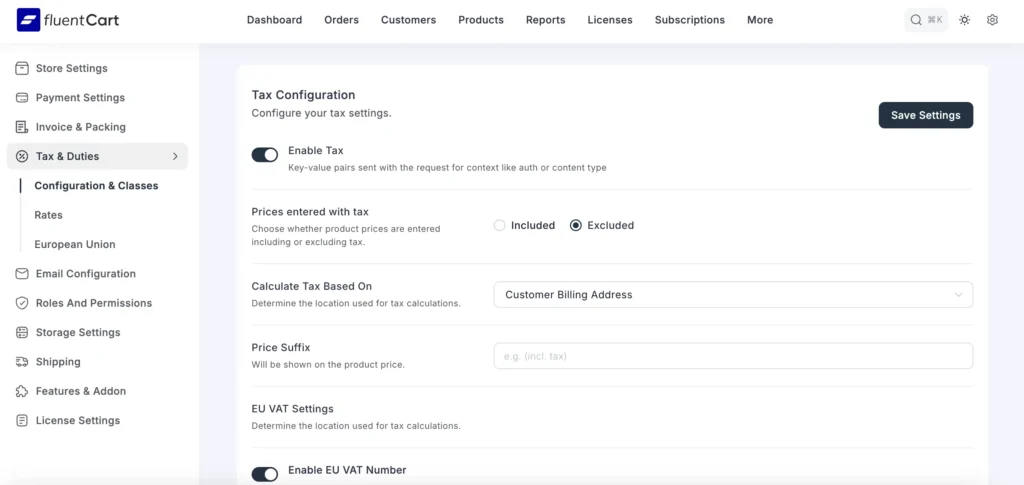Collapse the Tax & Duties chevron
This screenshot has height=485, width=1024.
(x=175, y=156)
